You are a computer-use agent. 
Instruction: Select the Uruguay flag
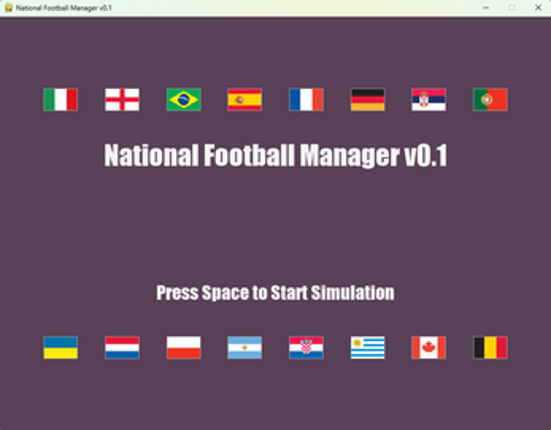point(368,347)
